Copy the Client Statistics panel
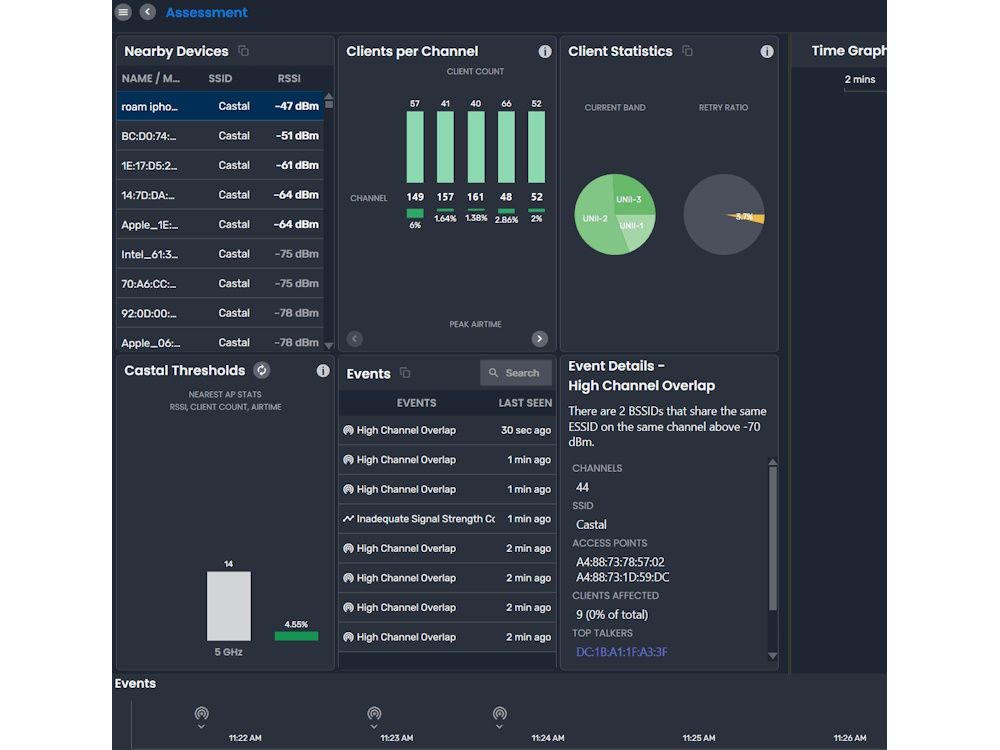1000x750 pixels. coord(687,50)
